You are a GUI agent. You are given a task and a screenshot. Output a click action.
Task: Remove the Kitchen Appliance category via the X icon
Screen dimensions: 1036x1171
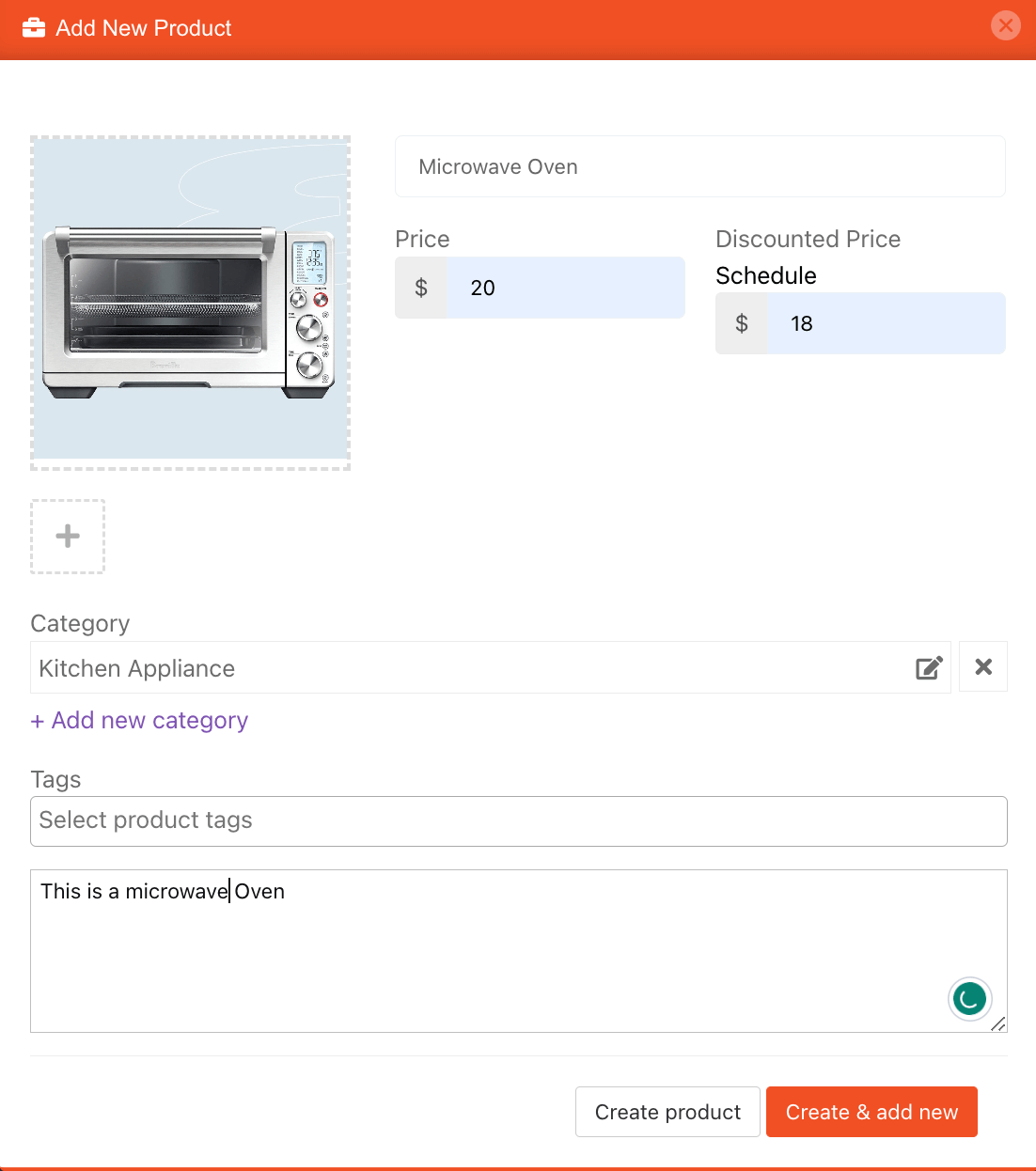coord(982,666)
